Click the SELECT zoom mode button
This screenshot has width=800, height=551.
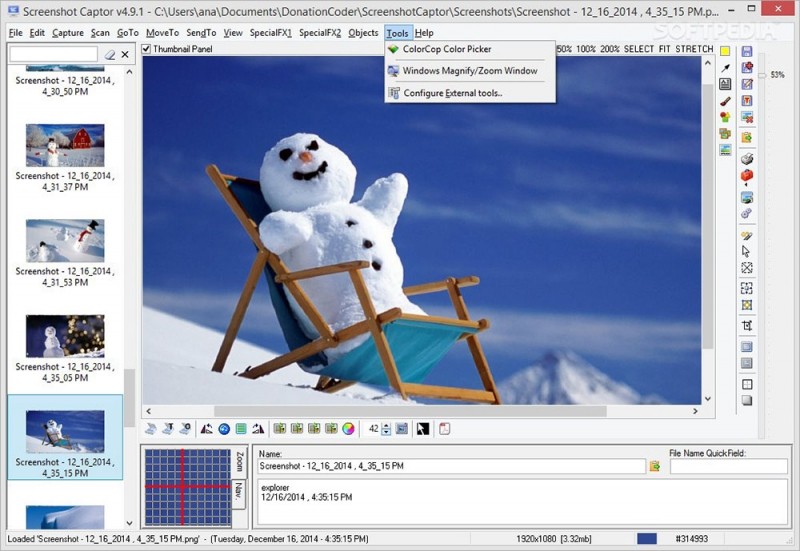point(639,49)
